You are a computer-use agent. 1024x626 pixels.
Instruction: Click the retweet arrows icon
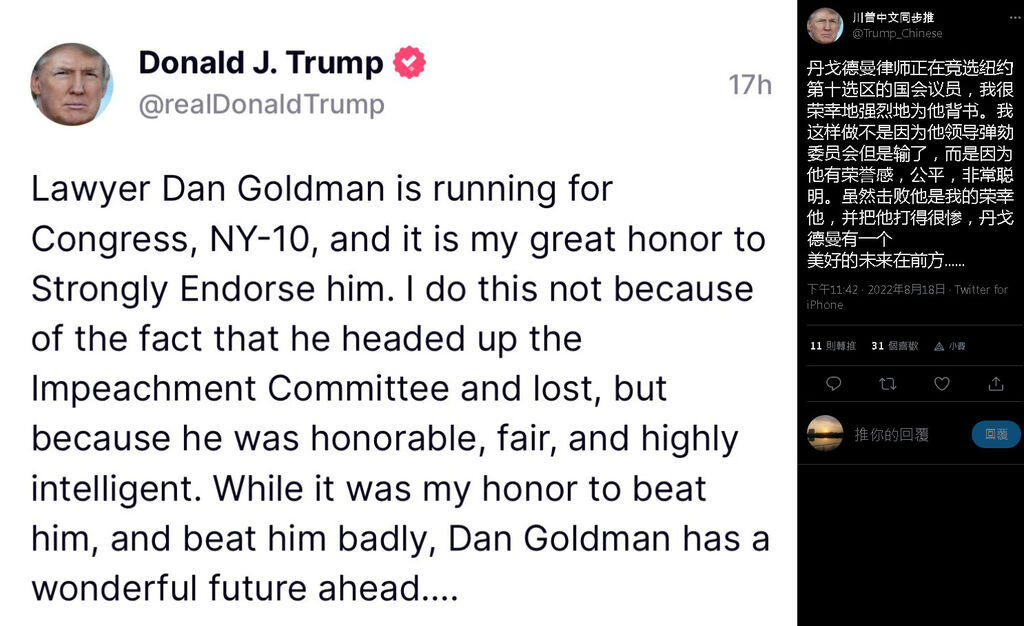pos(888,384)
